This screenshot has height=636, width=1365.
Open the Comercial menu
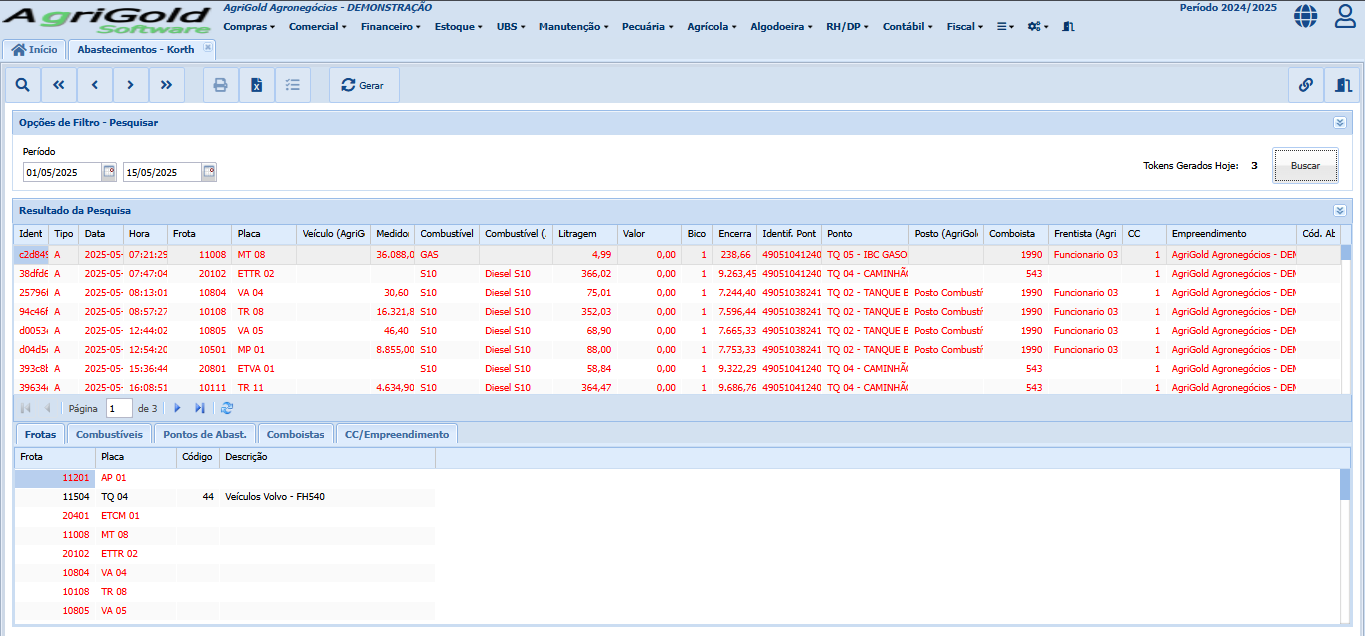(x=317, y=27)
